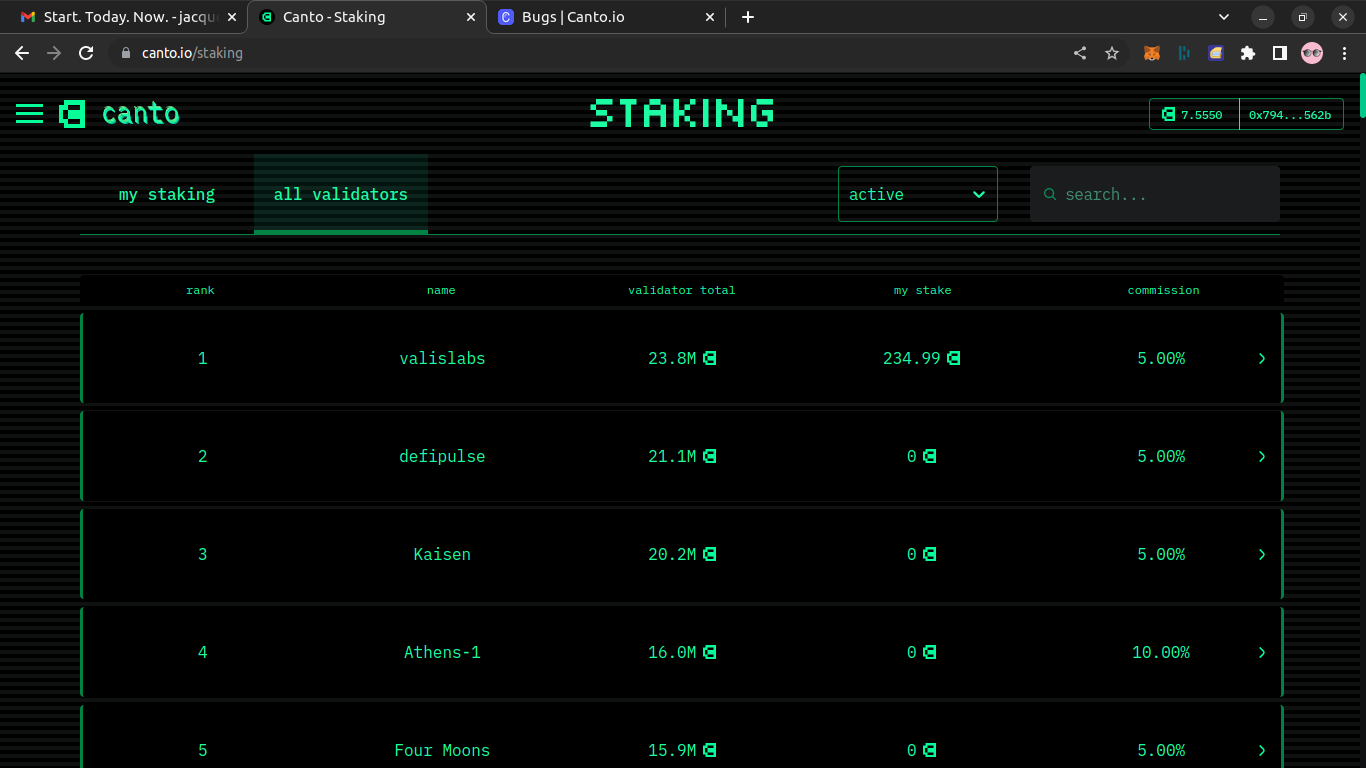Expand the defipulse row chevron
1366x768 pixels.
1262,456
